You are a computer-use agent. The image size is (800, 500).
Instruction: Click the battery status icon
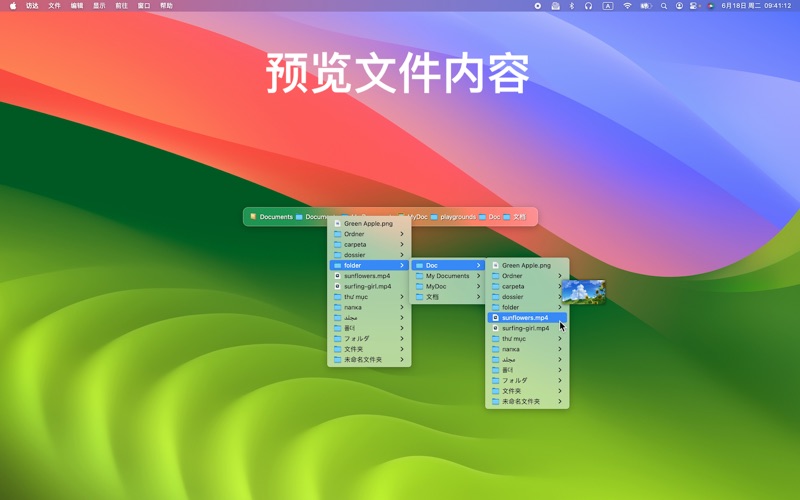pyautogui.click(x=646, y=6)
